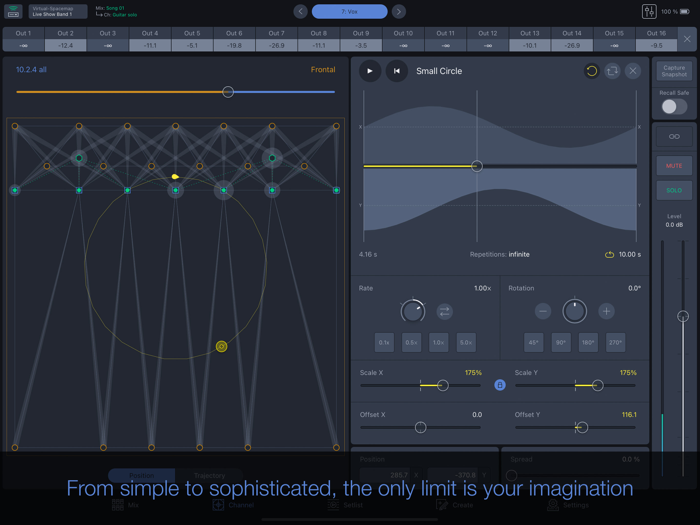Open the mixer faders icon at top right
The width and height of the screenshot is (700, 525).
coord(649,12)
